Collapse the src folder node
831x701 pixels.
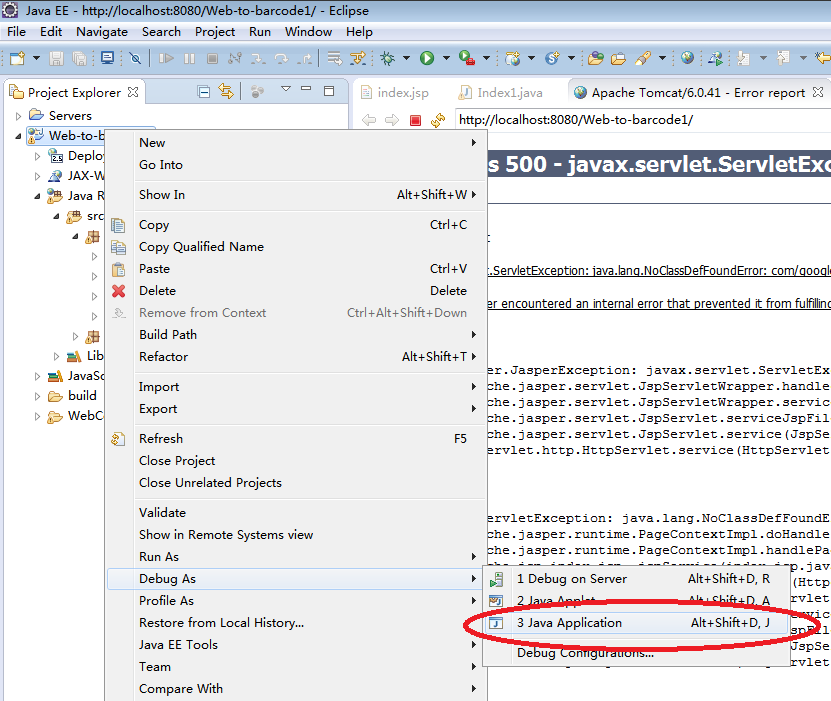coord(56,216)
